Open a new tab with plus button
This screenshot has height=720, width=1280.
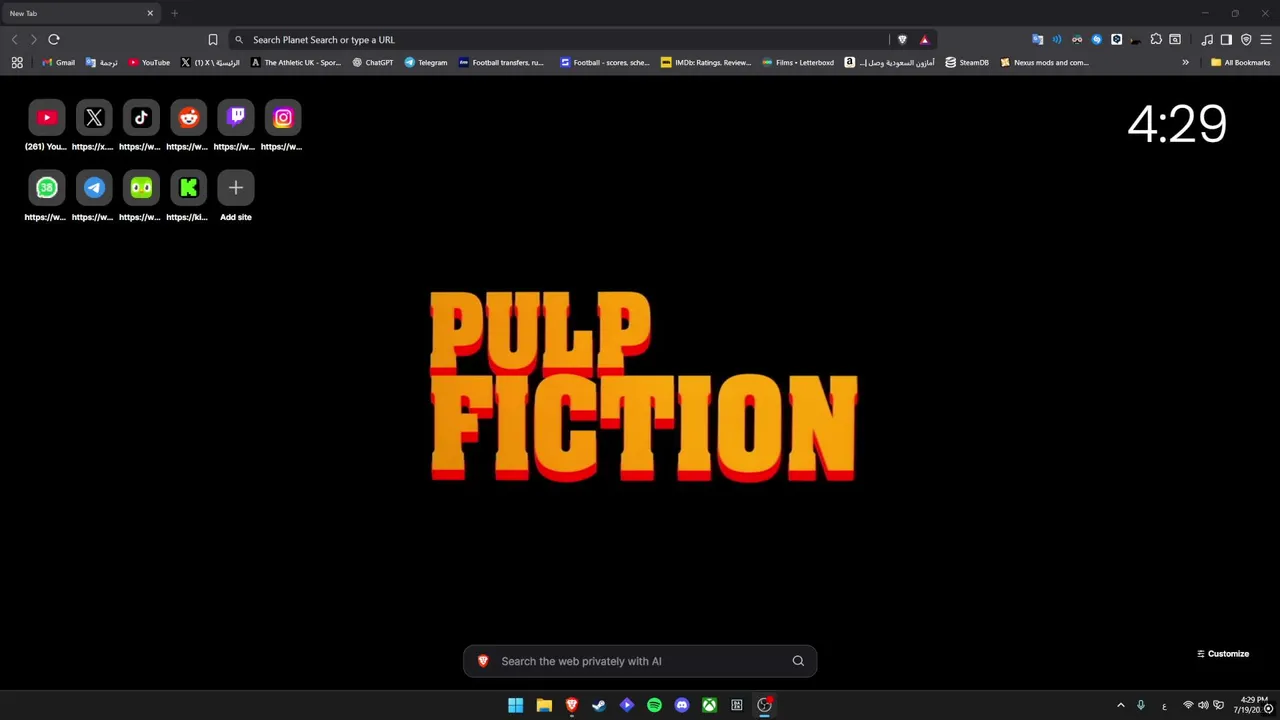point(174,13)
